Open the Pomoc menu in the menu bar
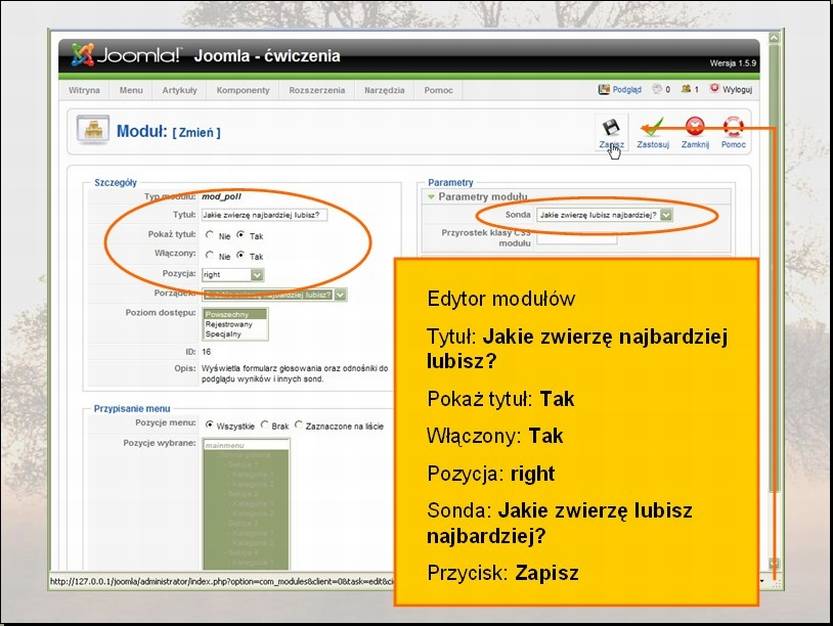This screenshot has height=626, width=833. pyautogui.click(x=438, y=90)
